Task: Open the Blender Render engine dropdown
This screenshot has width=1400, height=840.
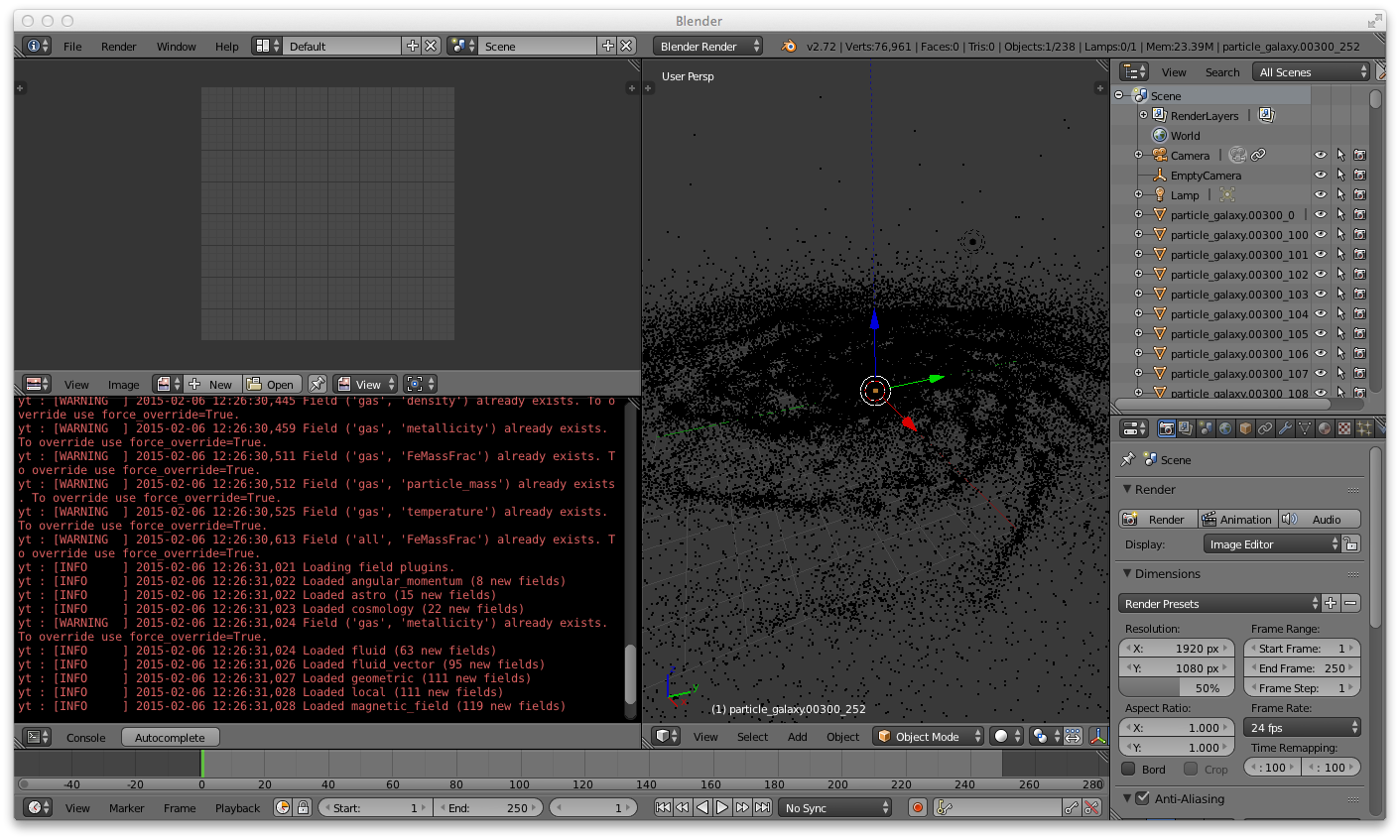Action: click(x=708, y=46)
